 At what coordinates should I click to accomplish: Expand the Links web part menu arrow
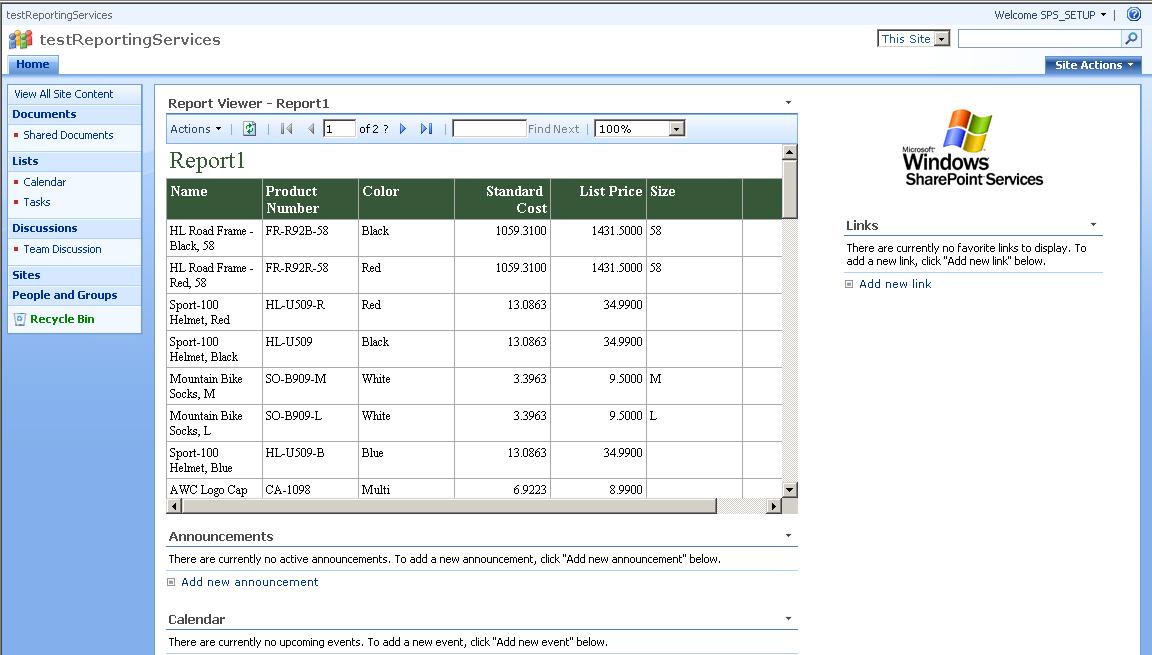click(1093, 225)
